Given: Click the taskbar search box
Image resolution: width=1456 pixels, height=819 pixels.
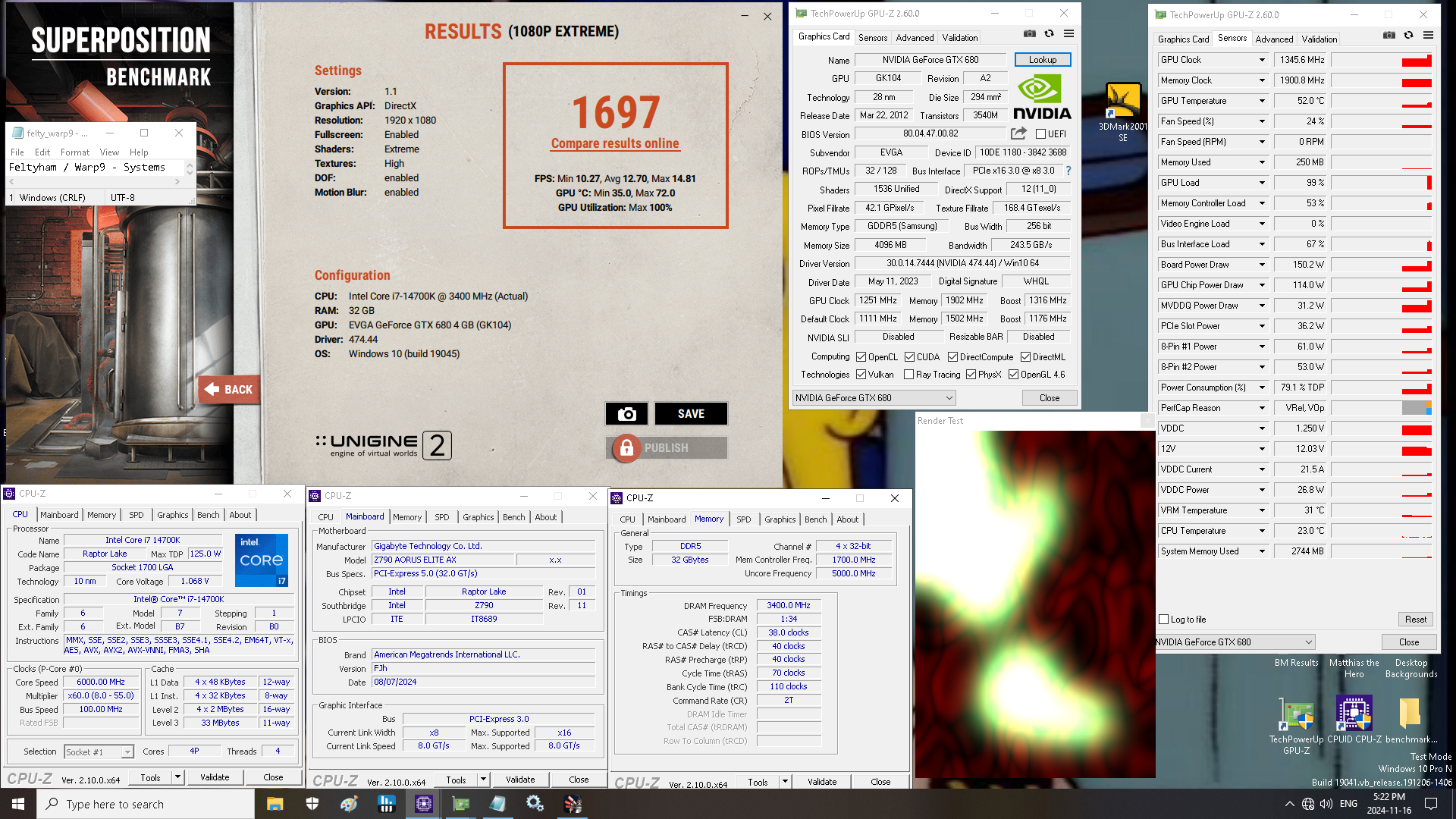Looking at the screenshot, I should click(x=146, y=804).
